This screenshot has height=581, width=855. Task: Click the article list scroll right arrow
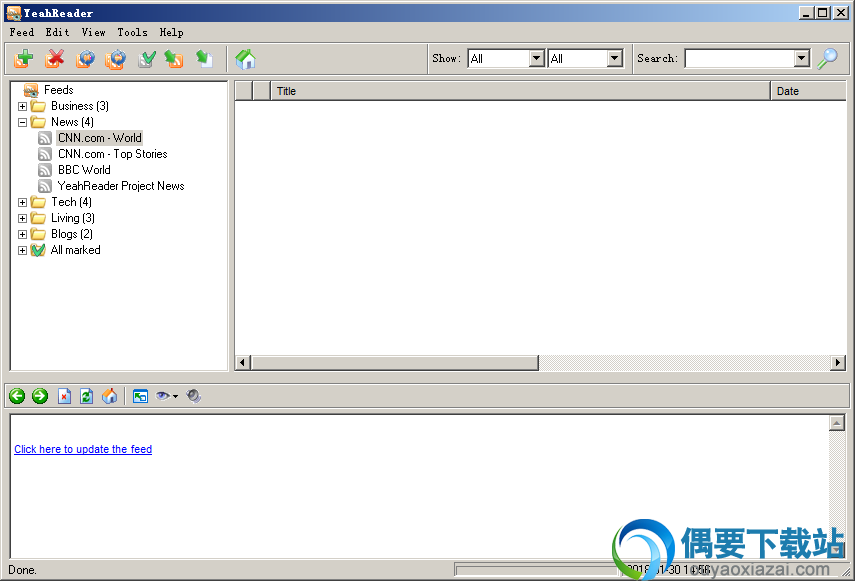[x=838, y=362]
